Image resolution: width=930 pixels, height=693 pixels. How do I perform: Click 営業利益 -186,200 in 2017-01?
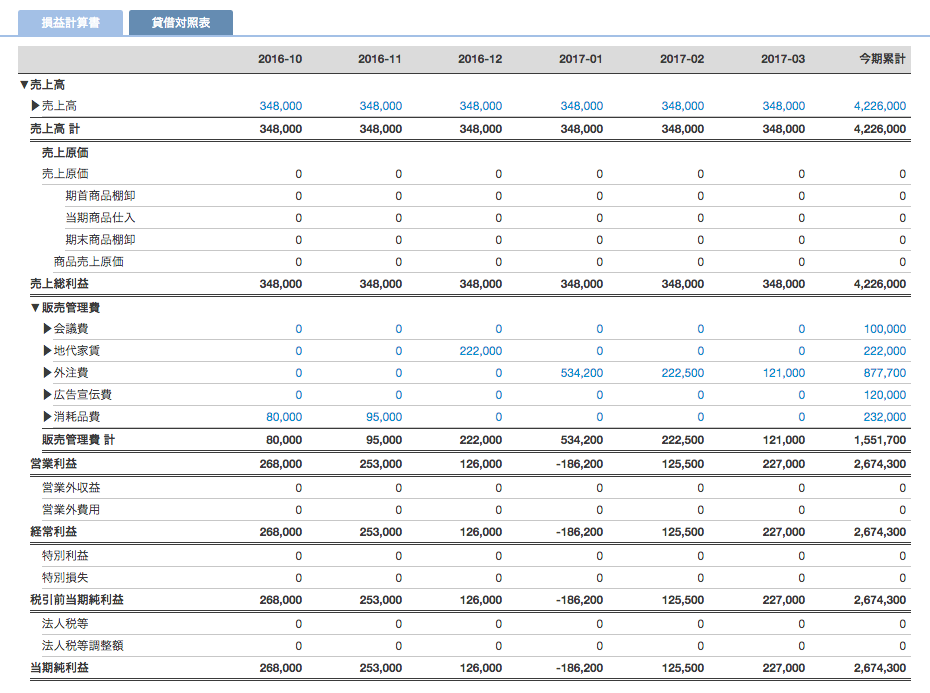point(579,464)
